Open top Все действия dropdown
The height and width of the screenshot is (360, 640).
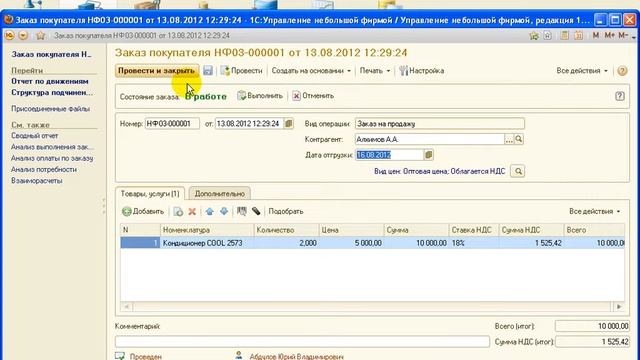pos(582,71)
